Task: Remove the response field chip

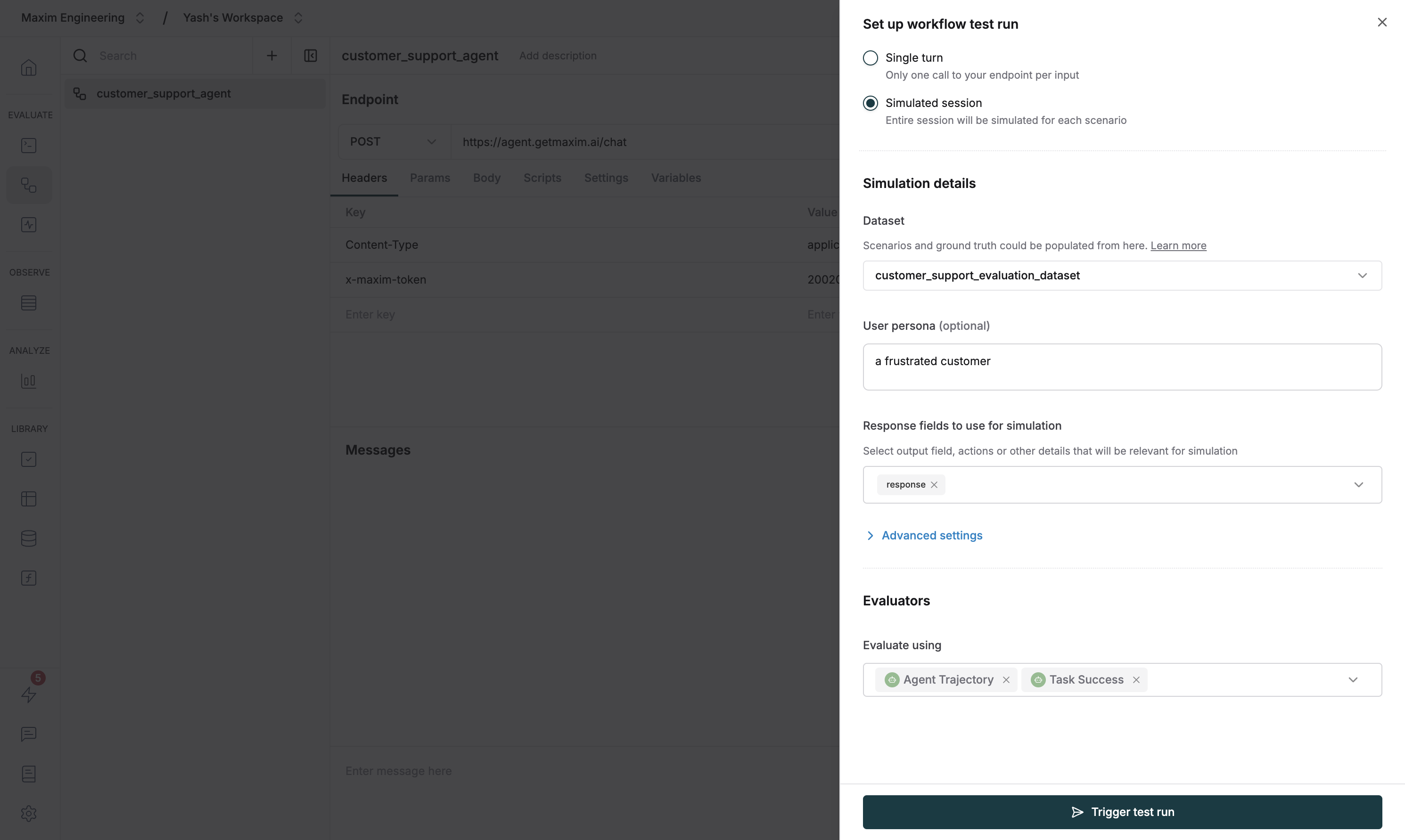Action: (x=934, y=484)
